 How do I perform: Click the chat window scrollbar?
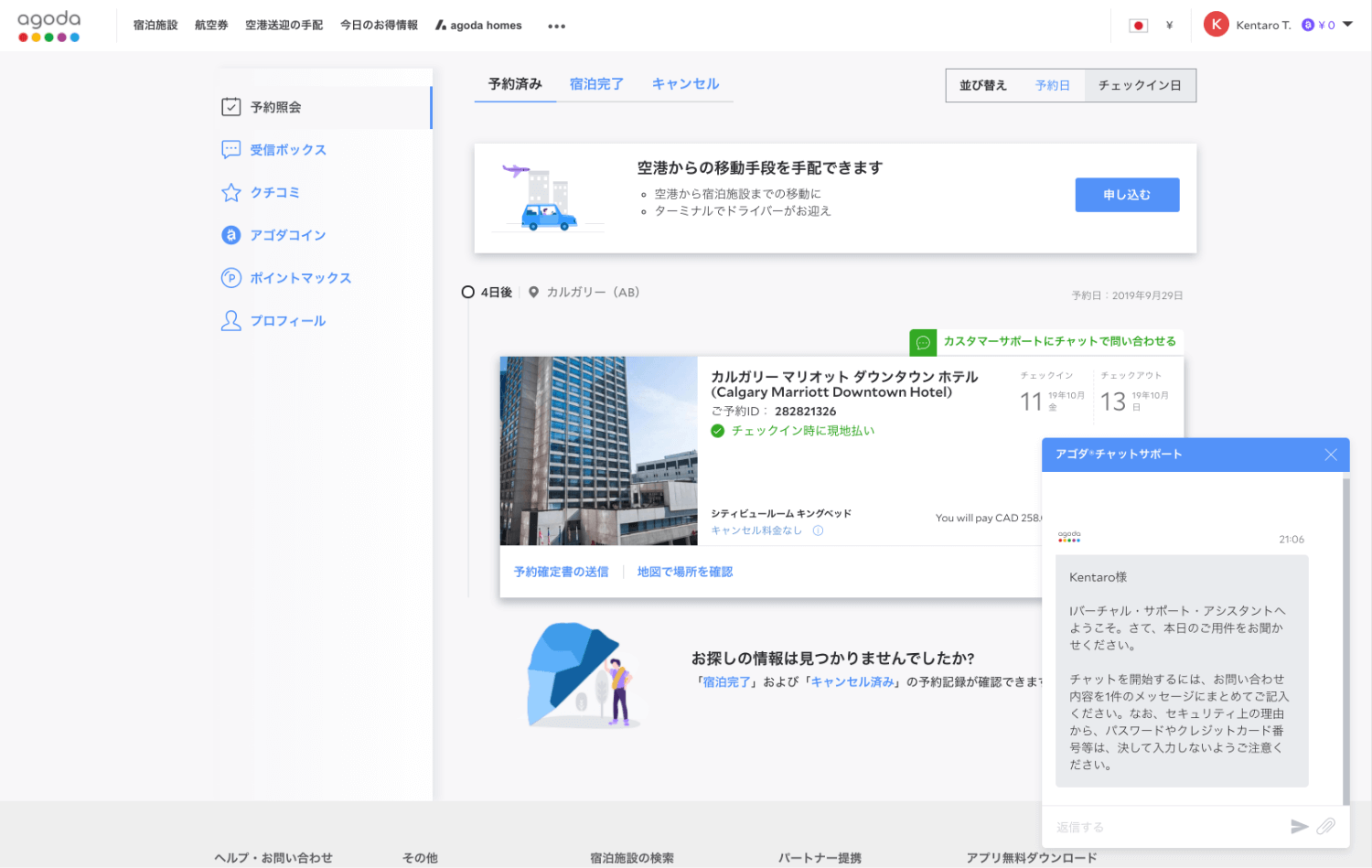(1345, 640)
